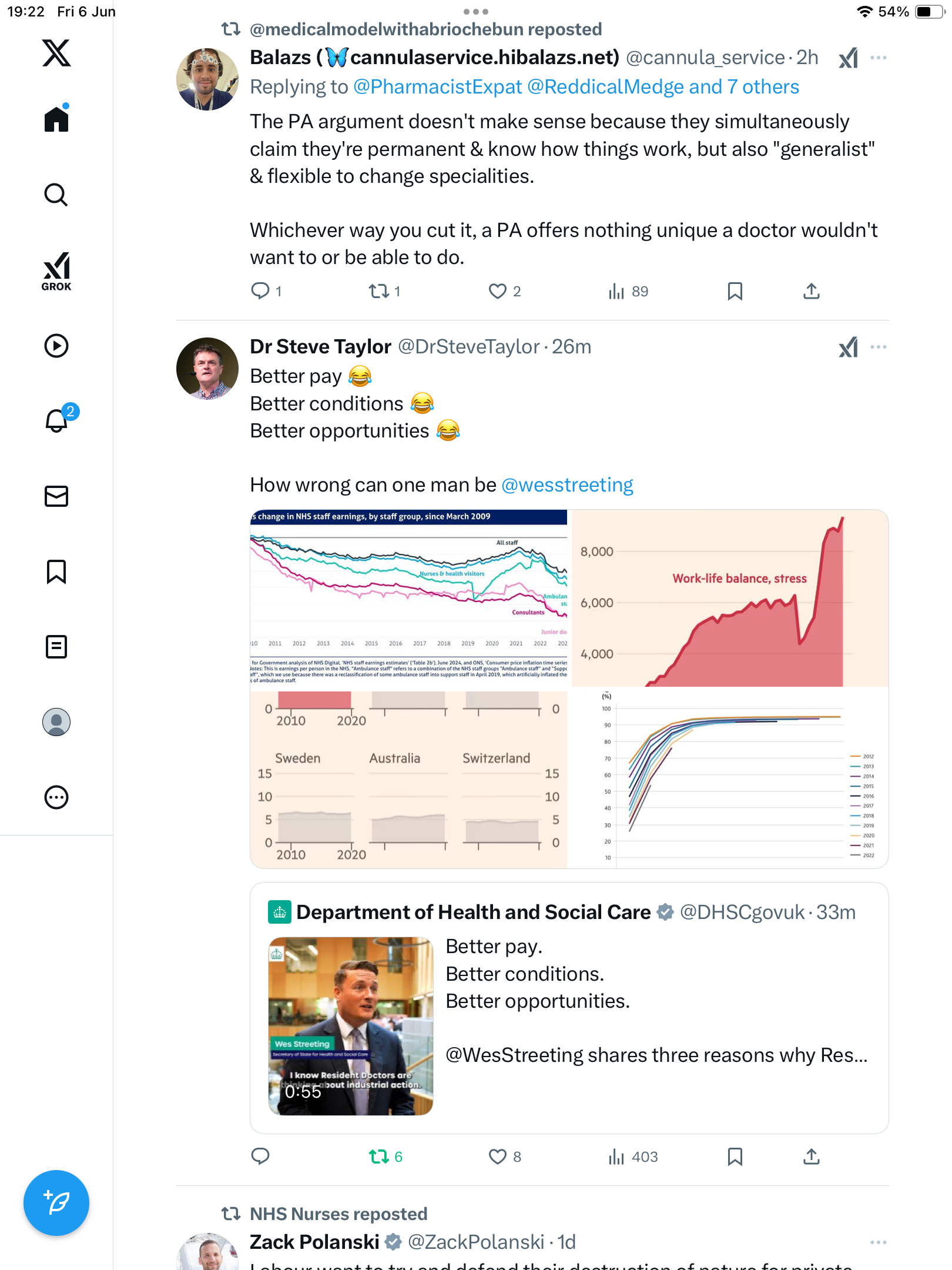
Task: Open the Search page from the sidebar
Action: pyautogui.click(x=56, y=195)
